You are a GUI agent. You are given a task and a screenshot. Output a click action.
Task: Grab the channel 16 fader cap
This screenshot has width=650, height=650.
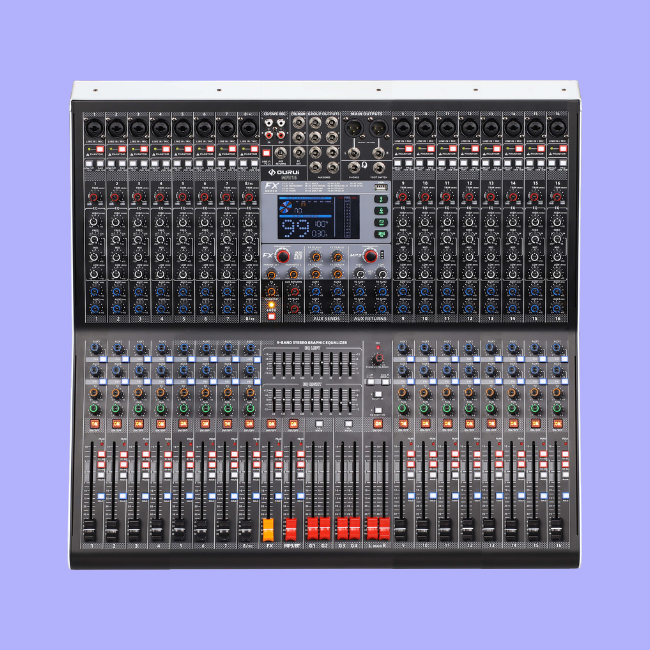click(556, 530)
